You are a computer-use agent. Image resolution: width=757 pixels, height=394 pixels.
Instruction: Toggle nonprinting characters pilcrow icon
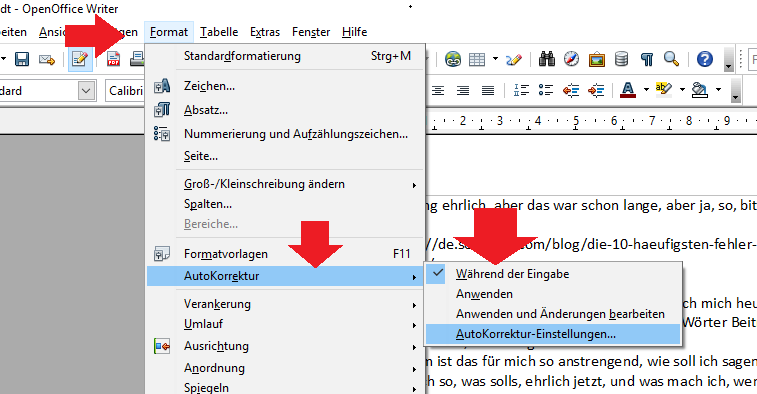coord(647,59)
